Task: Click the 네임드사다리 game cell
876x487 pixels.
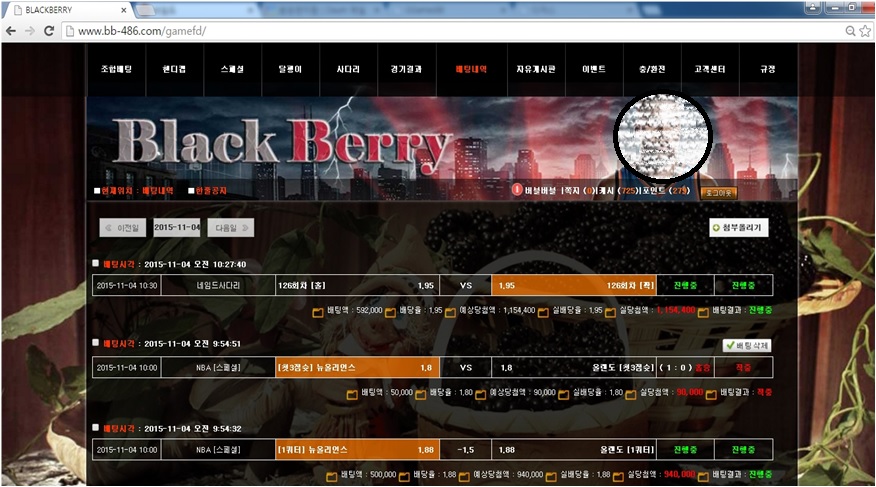Action: click(218, 285)
